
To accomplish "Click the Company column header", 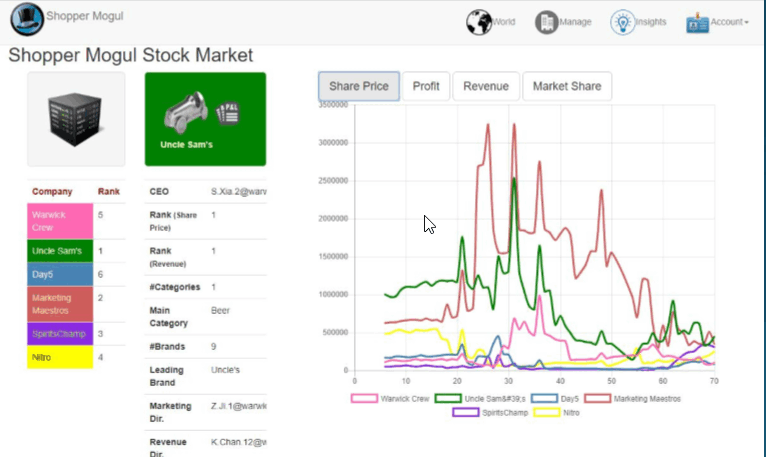I will pos(52,192).
